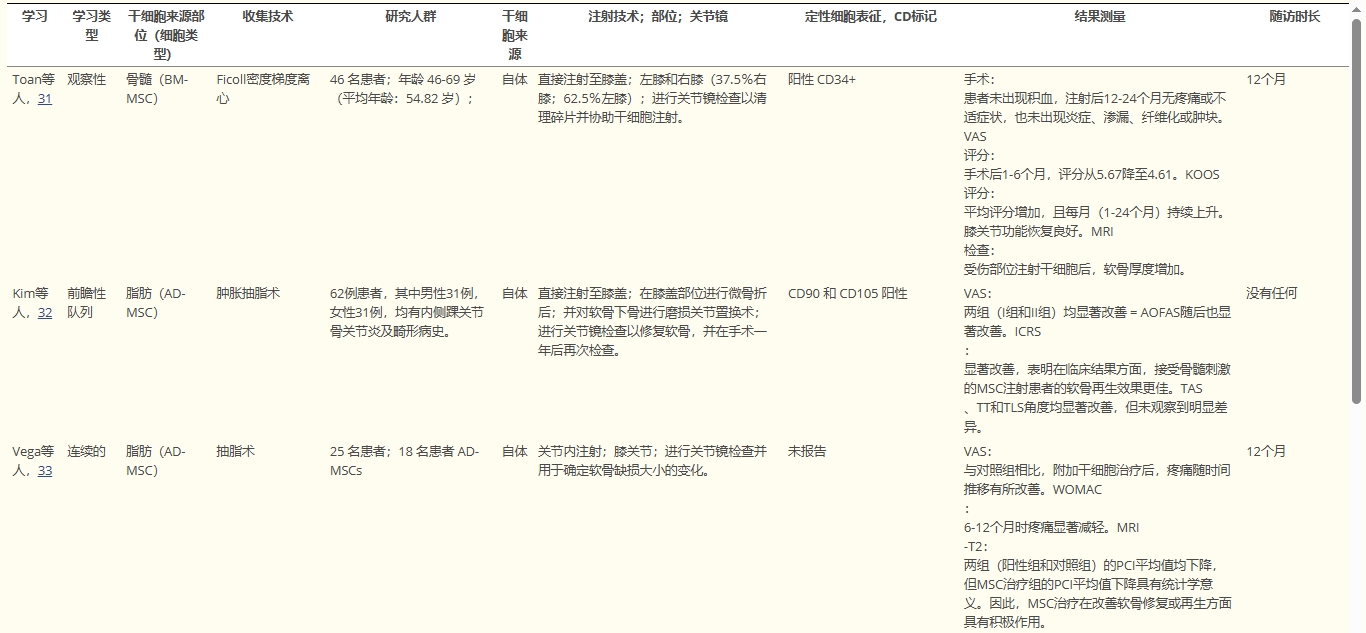Image resolution: width=1366 pixels, height=633 pixels.
Task: Click the 定性细胞表征，CD标记 header
Action: 870,17
